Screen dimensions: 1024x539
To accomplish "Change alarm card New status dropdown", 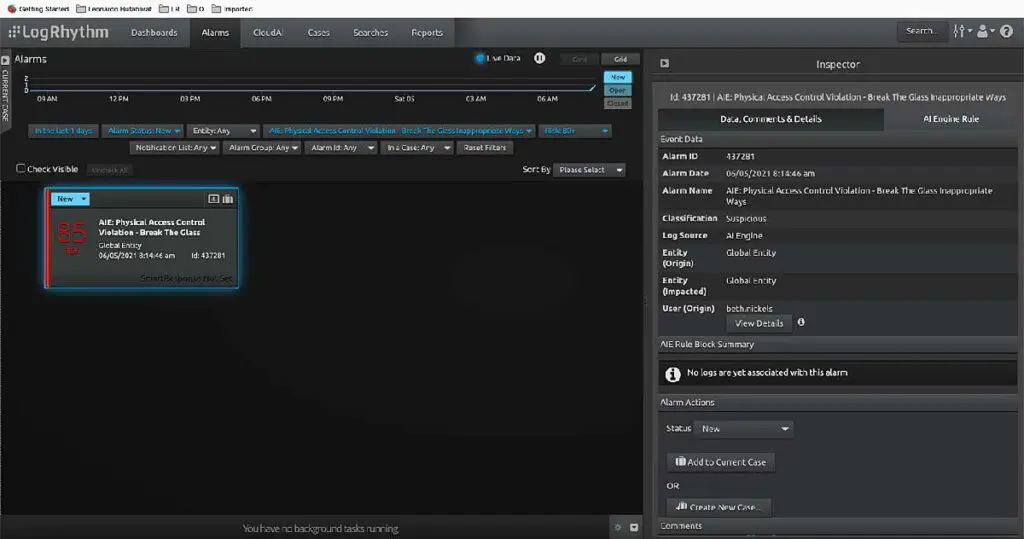I will coord(71,199).
